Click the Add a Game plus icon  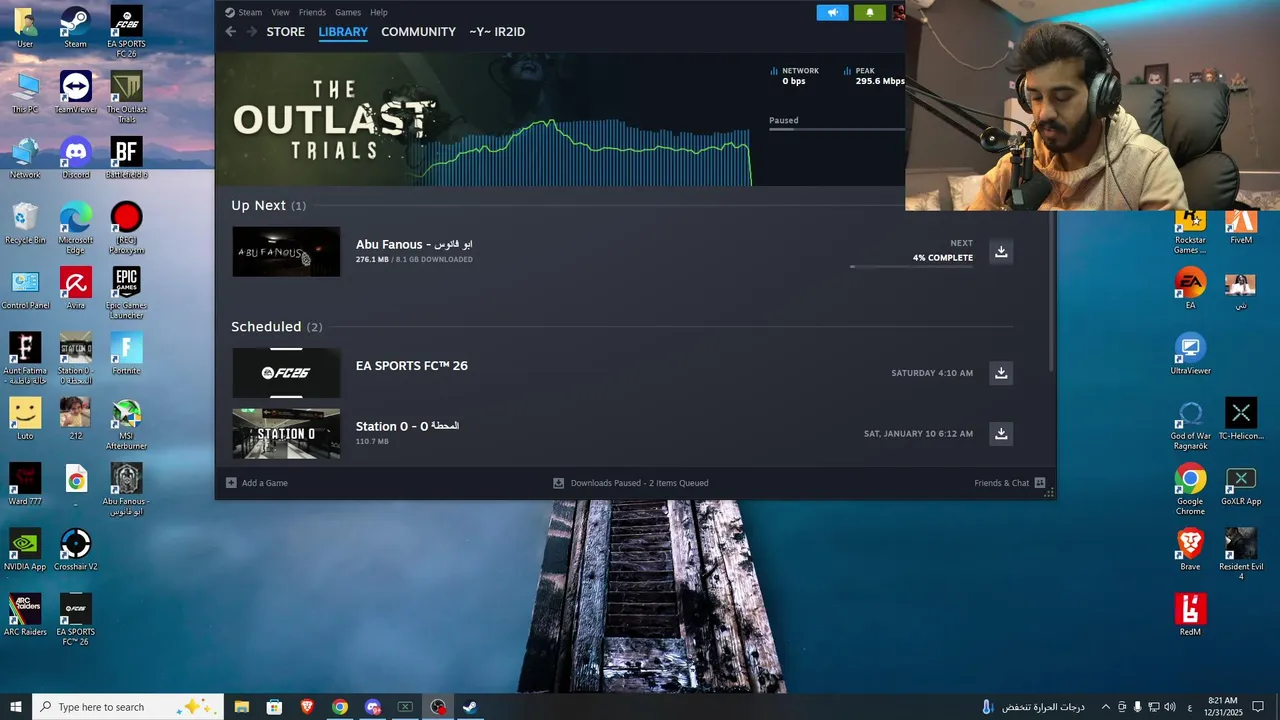click(231, 483)
